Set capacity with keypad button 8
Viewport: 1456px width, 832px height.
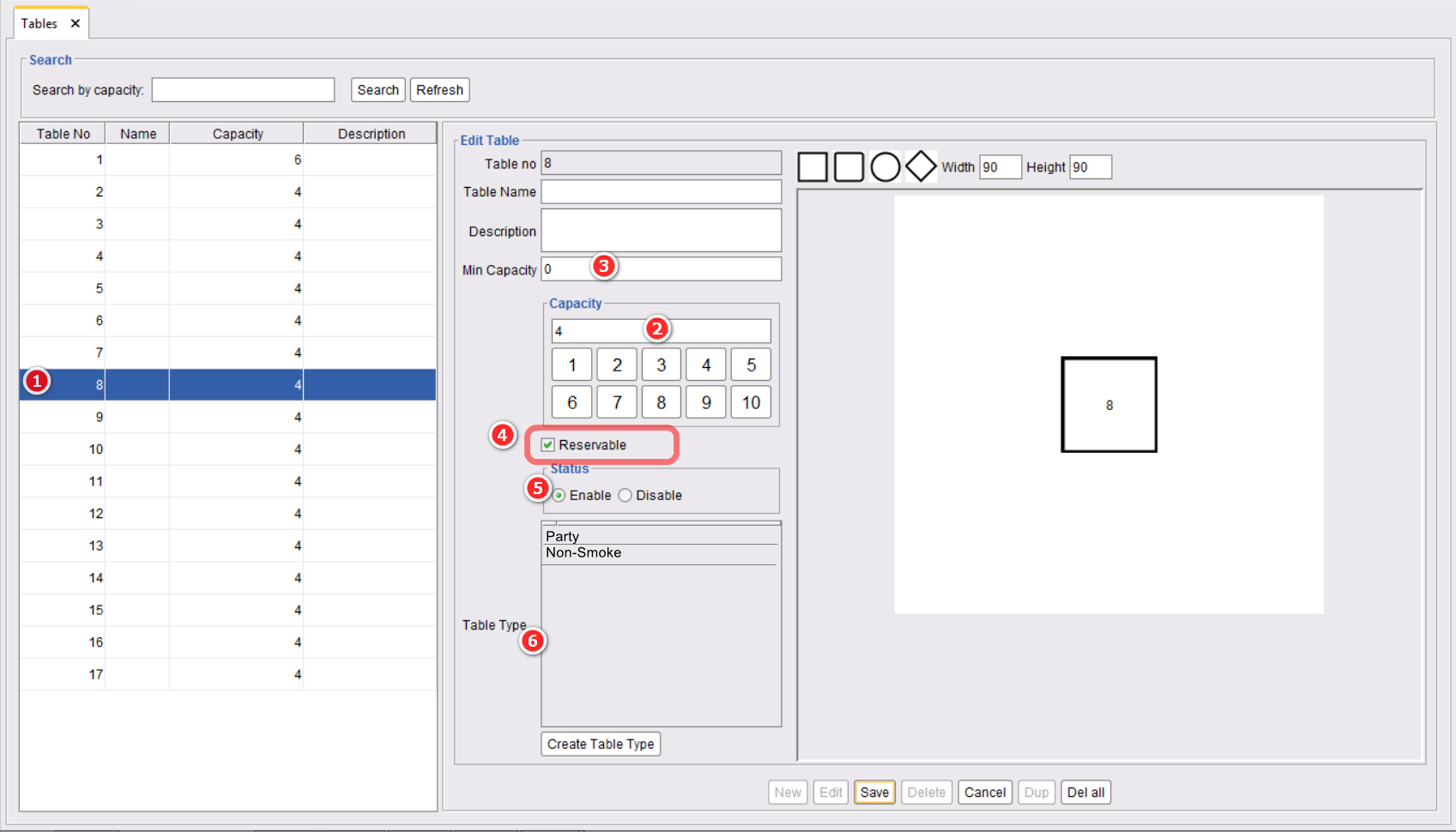[x=662, y=402]
